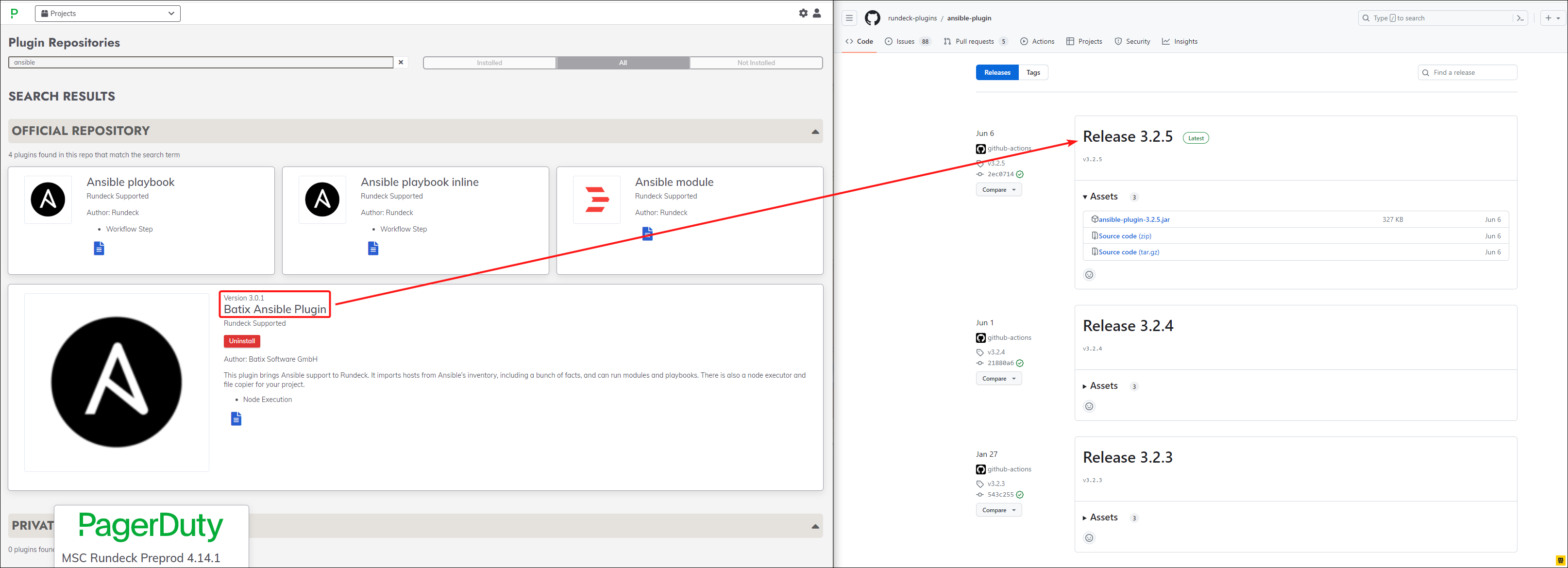Open the Ansible playbook documentation icon
Screen dimensions: 1568x568
[x=99, y=248]
